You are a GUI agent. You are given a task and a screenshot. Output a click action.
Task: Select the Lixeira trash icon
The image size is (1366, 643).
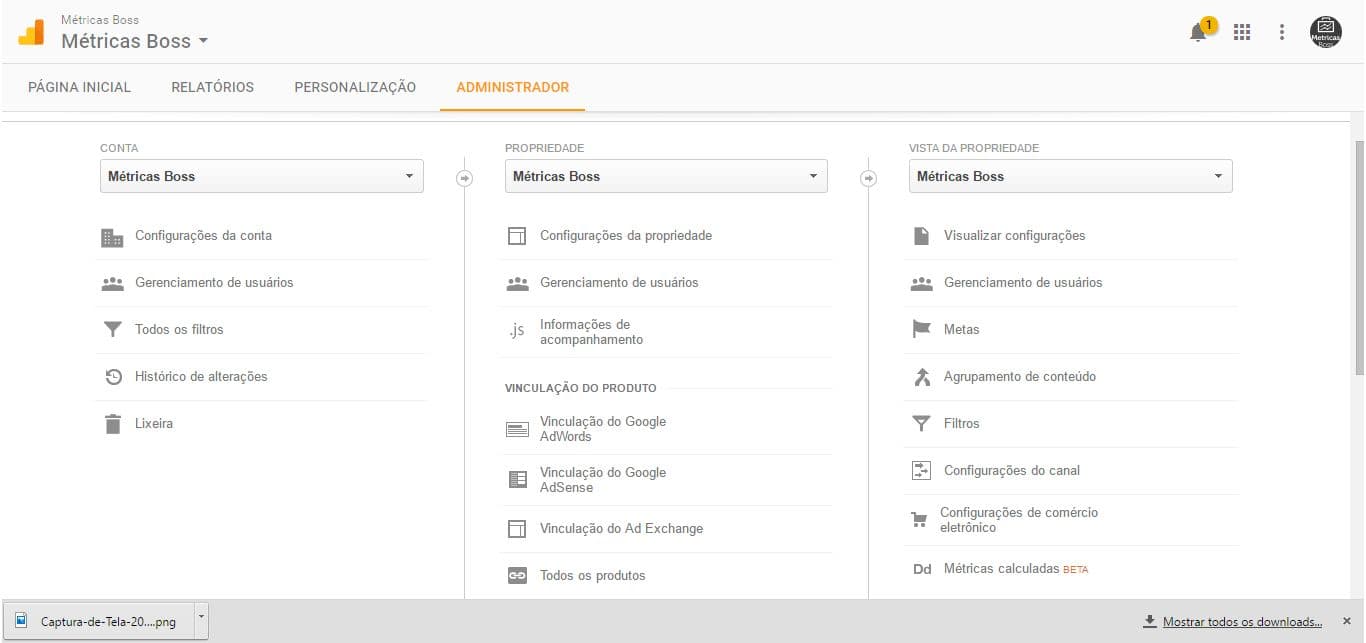[x=113, y=423]
